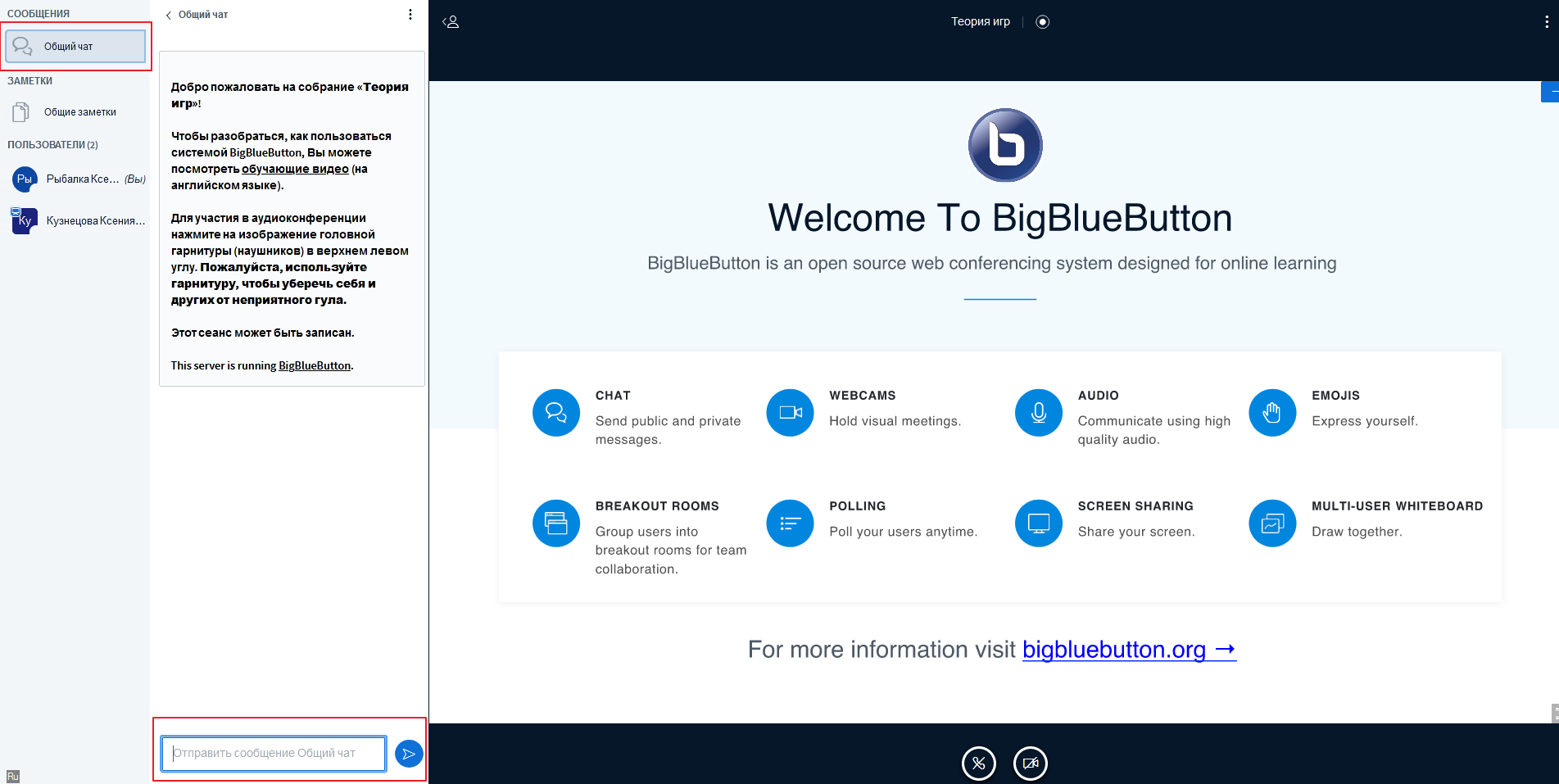Collapse chat with the back chevron
The height and width of the screenshot is (784, 1559).
point(169,15)
